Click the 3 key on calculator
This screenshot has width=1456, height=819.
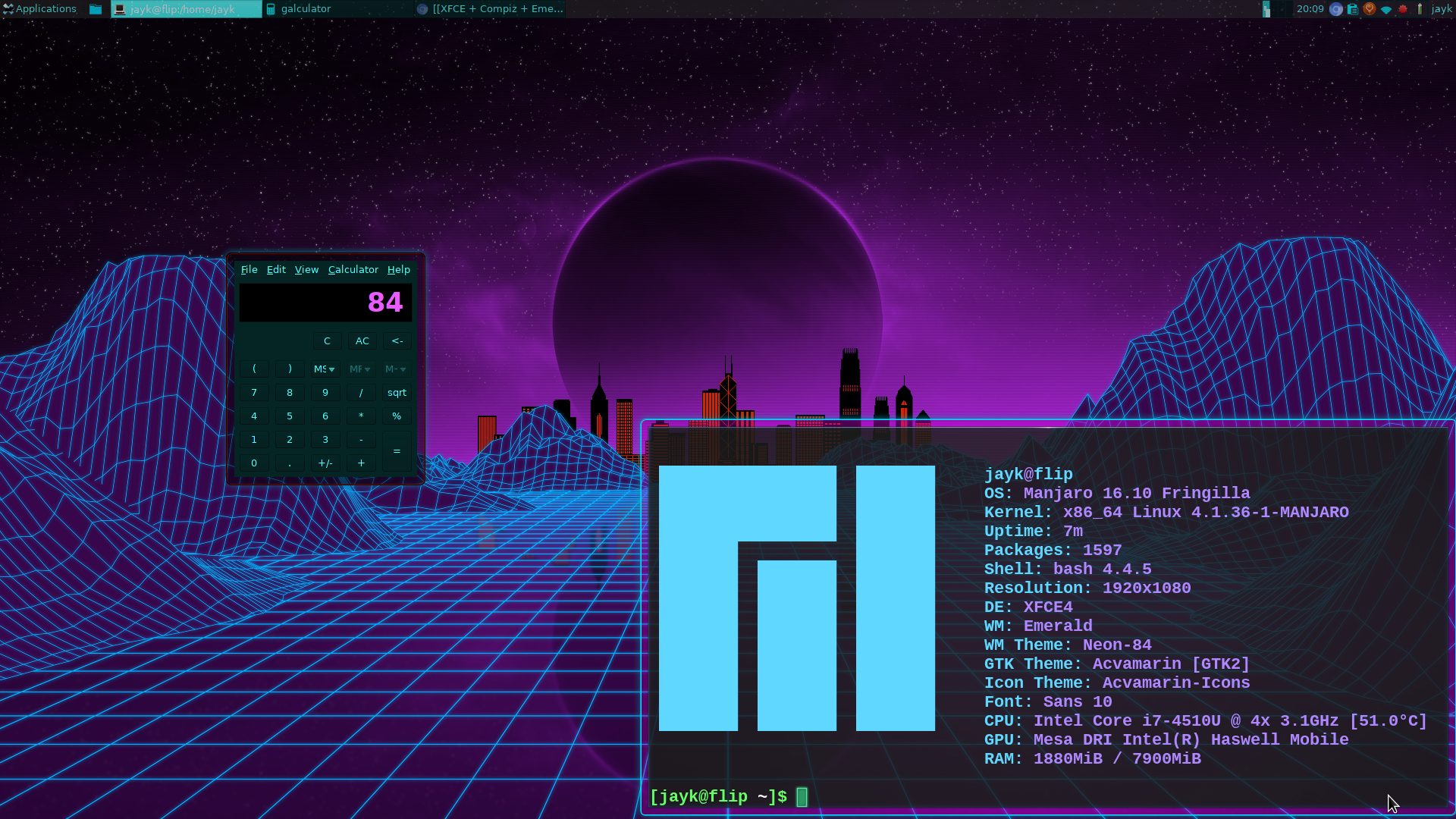[325, 439]
